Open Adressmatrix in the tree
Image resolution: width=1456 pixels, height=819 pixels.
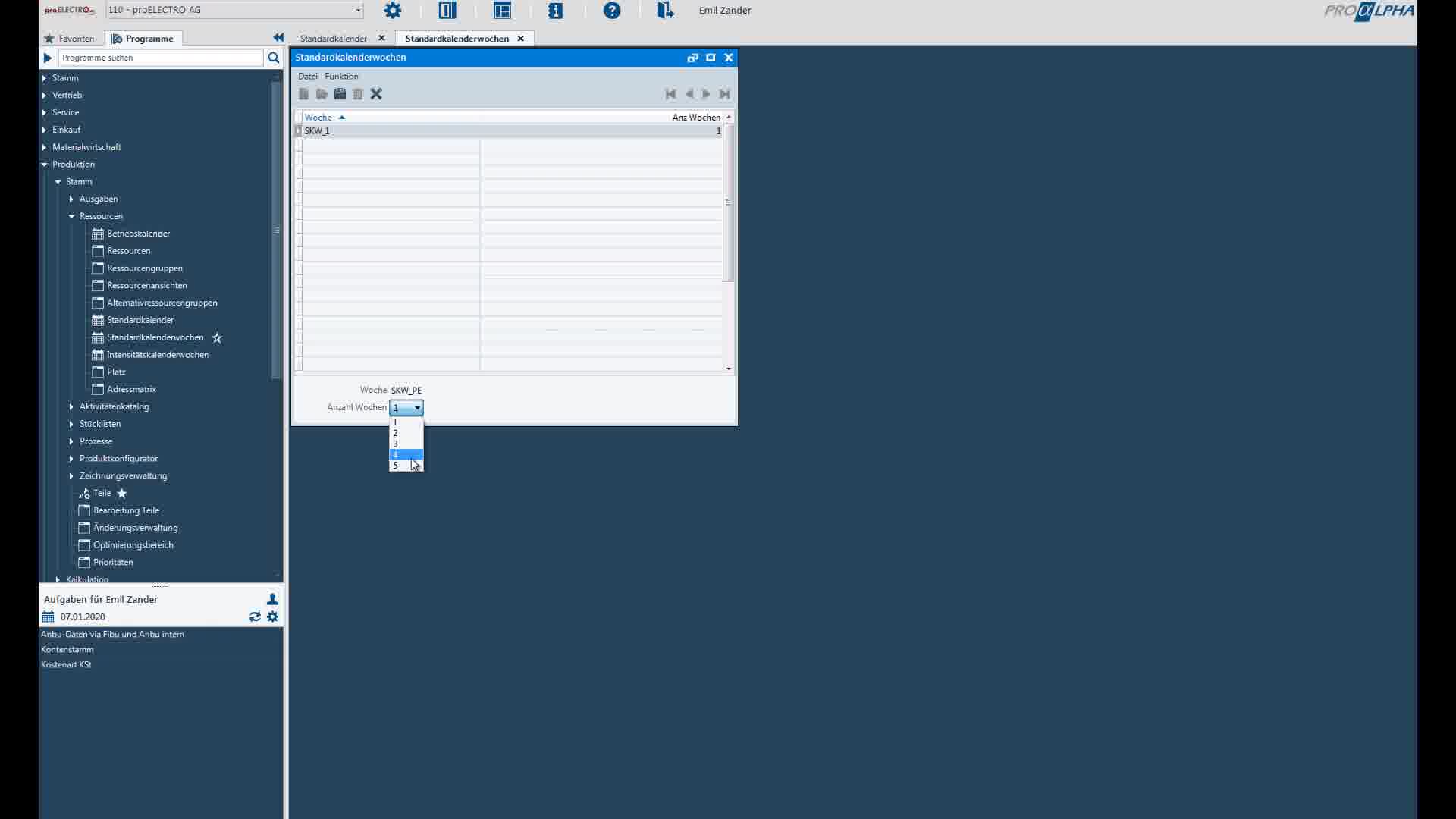[x=132, y=390]
